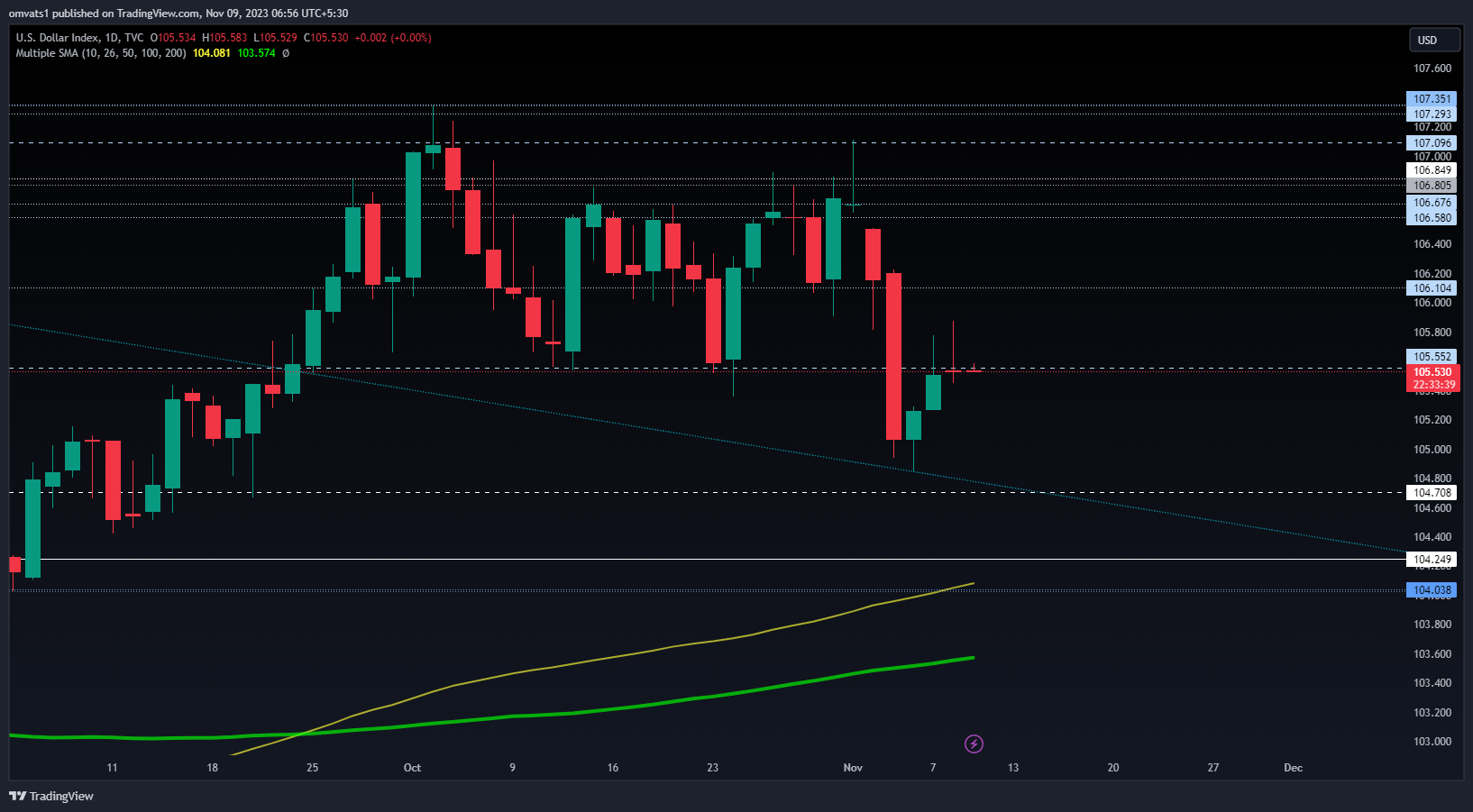Viewport: 1473px width, 812px height.
Task: Click the close value C105.530
Action: tap(325, 38)
